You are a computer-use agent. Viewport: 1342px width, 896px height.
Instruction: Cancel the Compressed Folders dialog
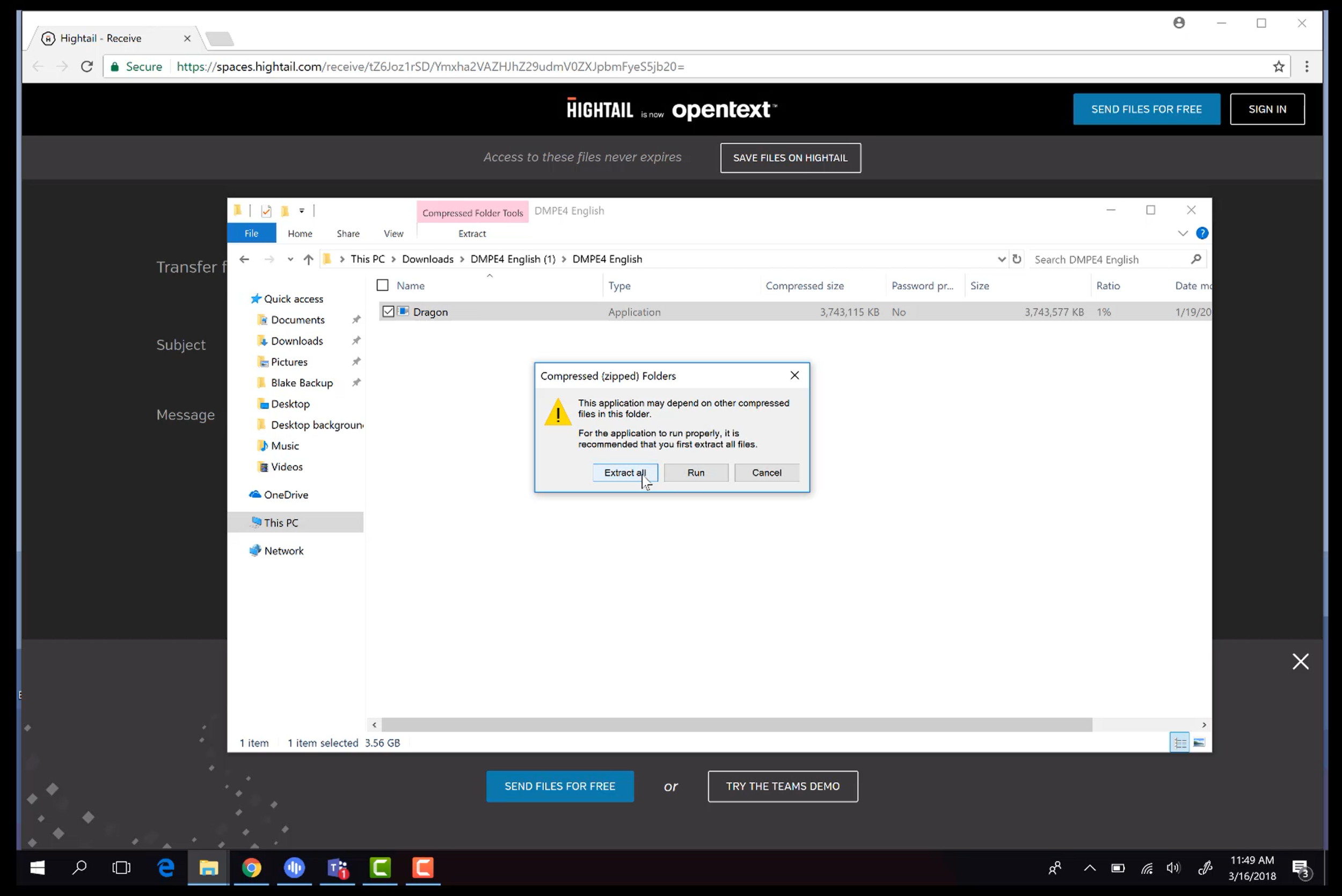pos(767,472)
